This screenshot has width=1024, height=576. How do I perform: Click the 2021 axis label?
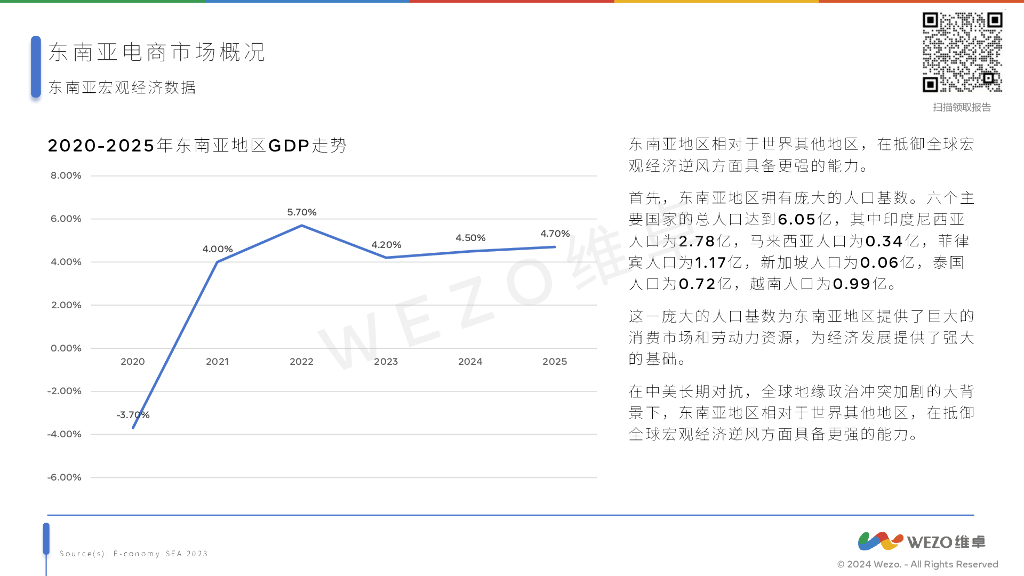[217, 361]
